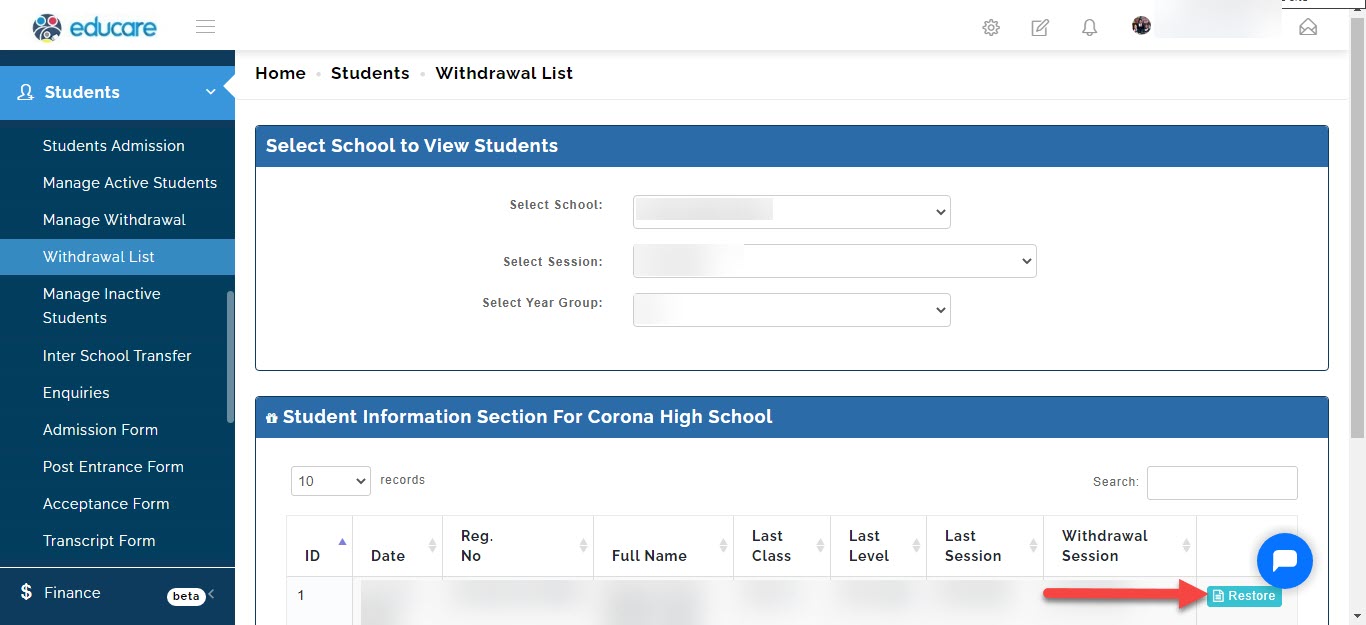Sort by Full Name column

[x=664, y=546]
